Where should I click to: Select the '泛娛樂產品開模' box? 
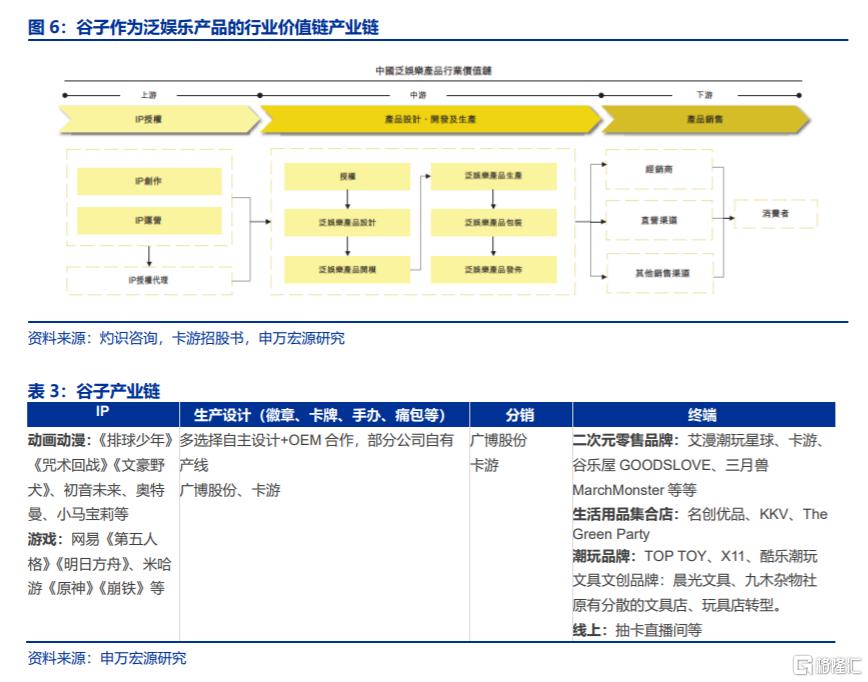coord(347,270)
